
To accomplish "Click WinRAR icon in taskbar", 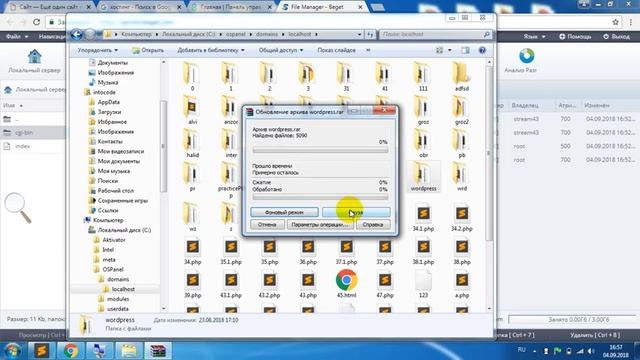I will click(158, 351).
